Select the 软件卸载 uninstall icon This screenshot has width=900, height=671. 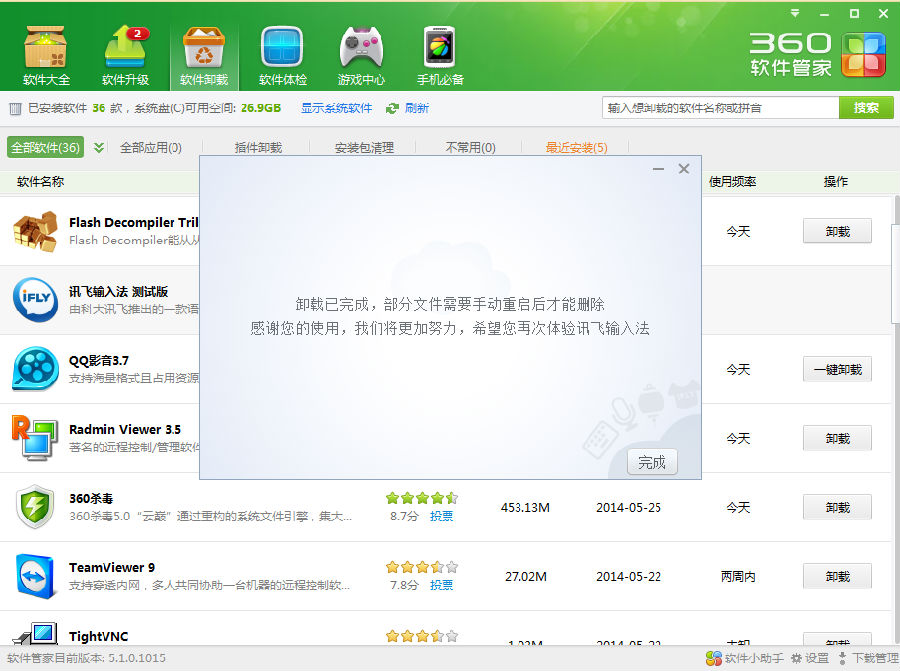tap(204, 55)
